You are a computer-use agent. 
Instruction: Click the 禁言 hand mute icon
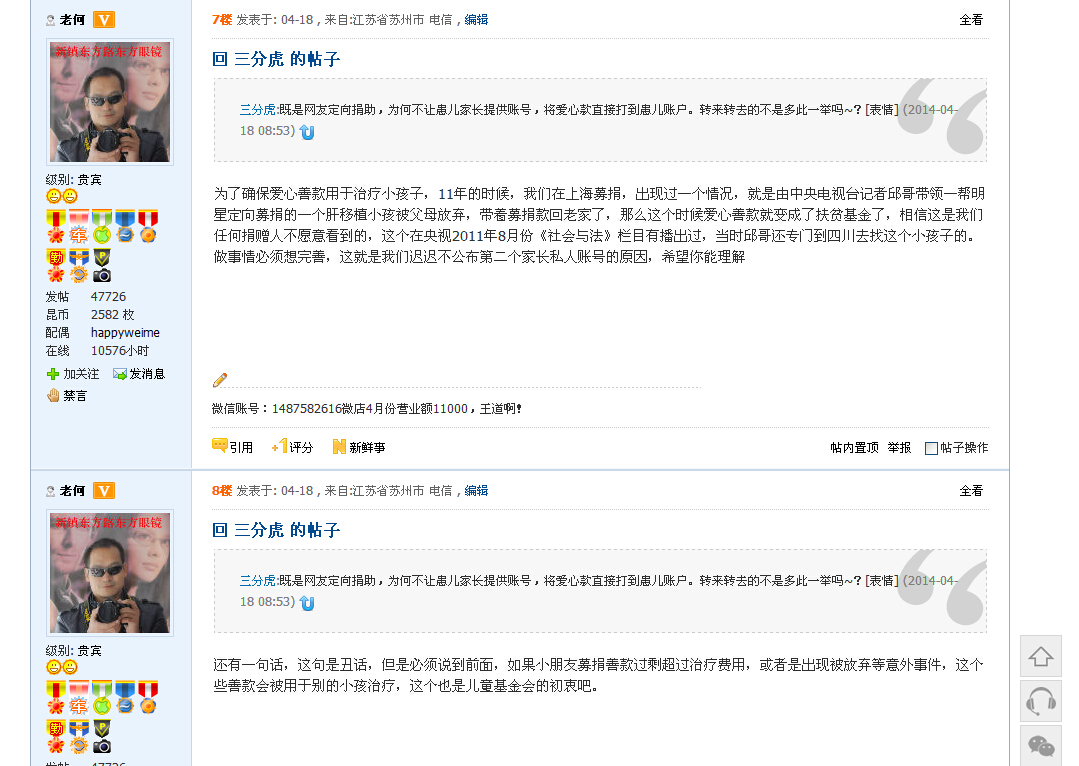pos(54,395)
